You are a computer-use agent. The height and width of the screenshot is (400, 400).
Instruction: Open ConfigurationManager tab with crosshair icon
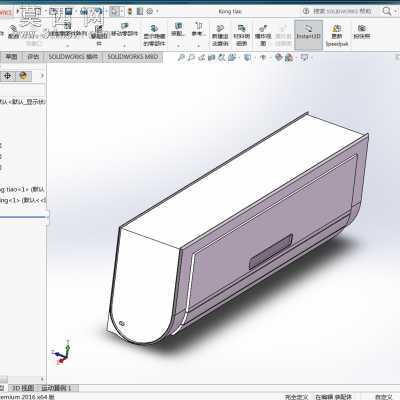[x=7, y=76]
